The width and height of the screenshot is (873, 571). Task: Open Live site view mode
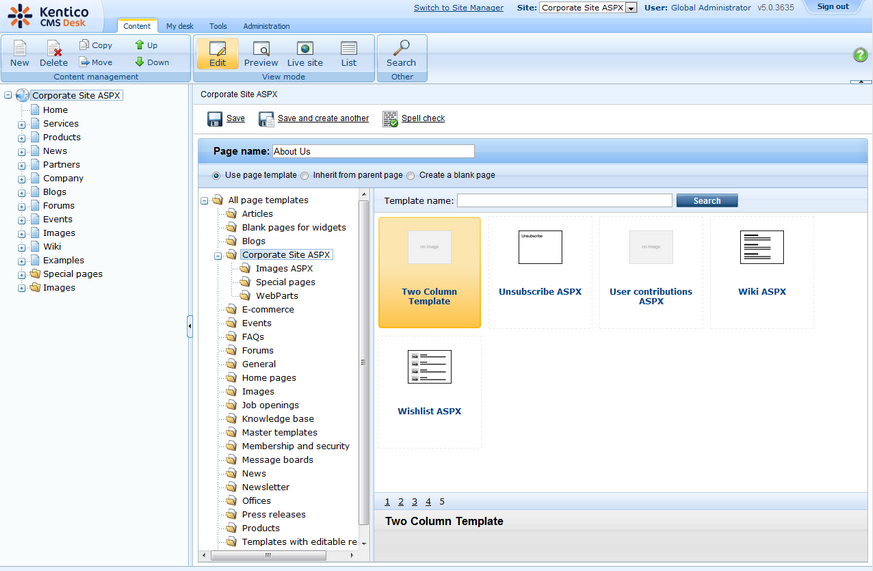[x=305, y=48]
